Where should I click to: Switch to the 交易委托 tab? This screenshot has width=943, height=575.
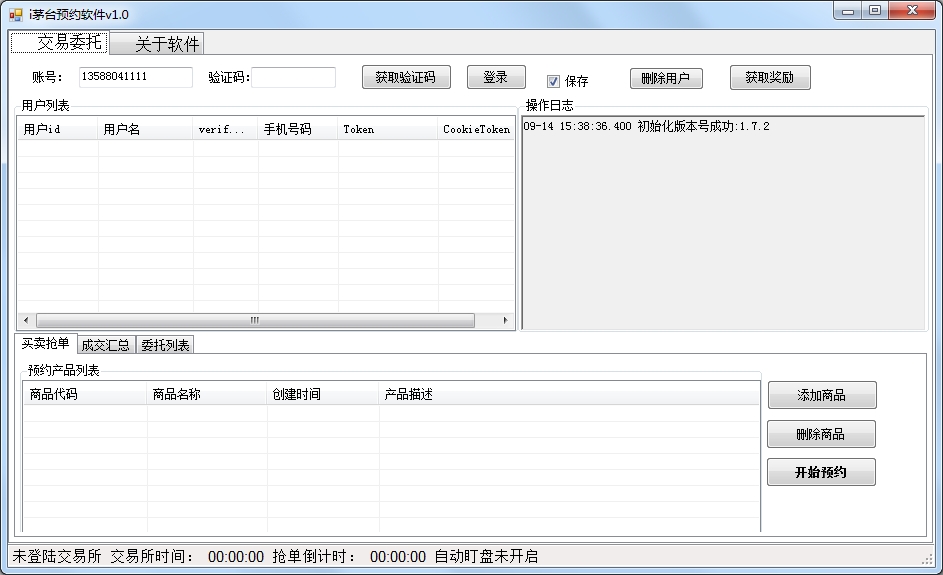pos(59,43)
